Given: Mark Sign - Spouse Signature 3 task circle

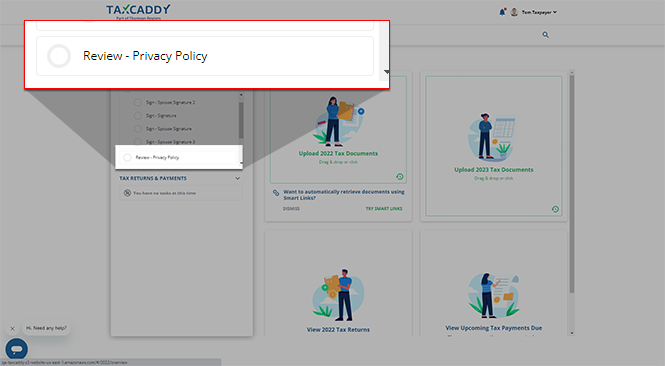Looking at the screenshot, I should click(x=137, y=142).
